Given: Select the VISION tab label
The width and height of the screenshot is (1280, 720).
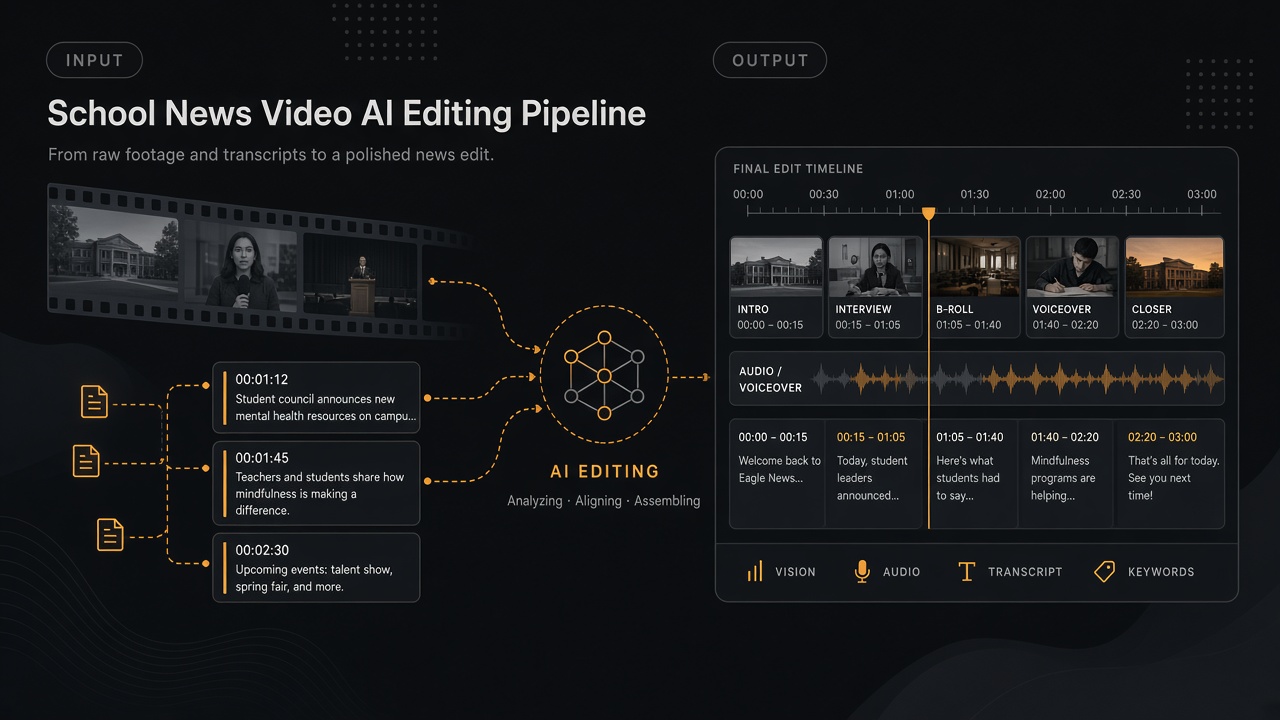Looking at the screenshot, I should 796,572.
